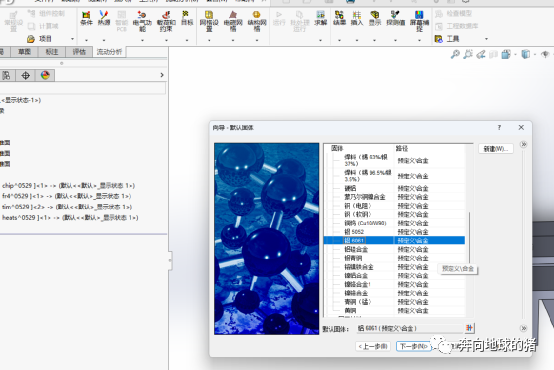Screen dimensions: 554x370
Task: Expand dropdown arrow under 热源
Action: click(104, 40)
